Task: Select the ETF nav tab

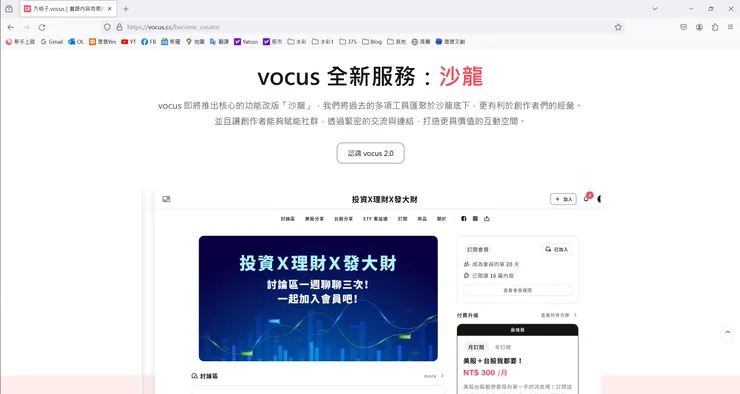Action: (376, 219)
